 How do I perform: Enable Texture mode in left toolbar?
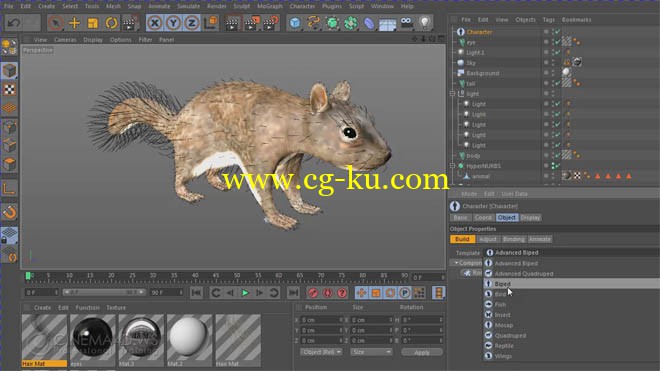(9, 90)
